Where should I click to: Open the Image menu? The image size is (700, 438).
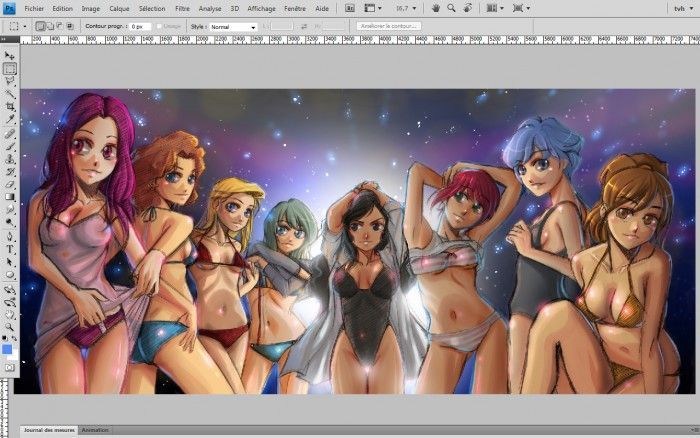click(x=91, y=8)
